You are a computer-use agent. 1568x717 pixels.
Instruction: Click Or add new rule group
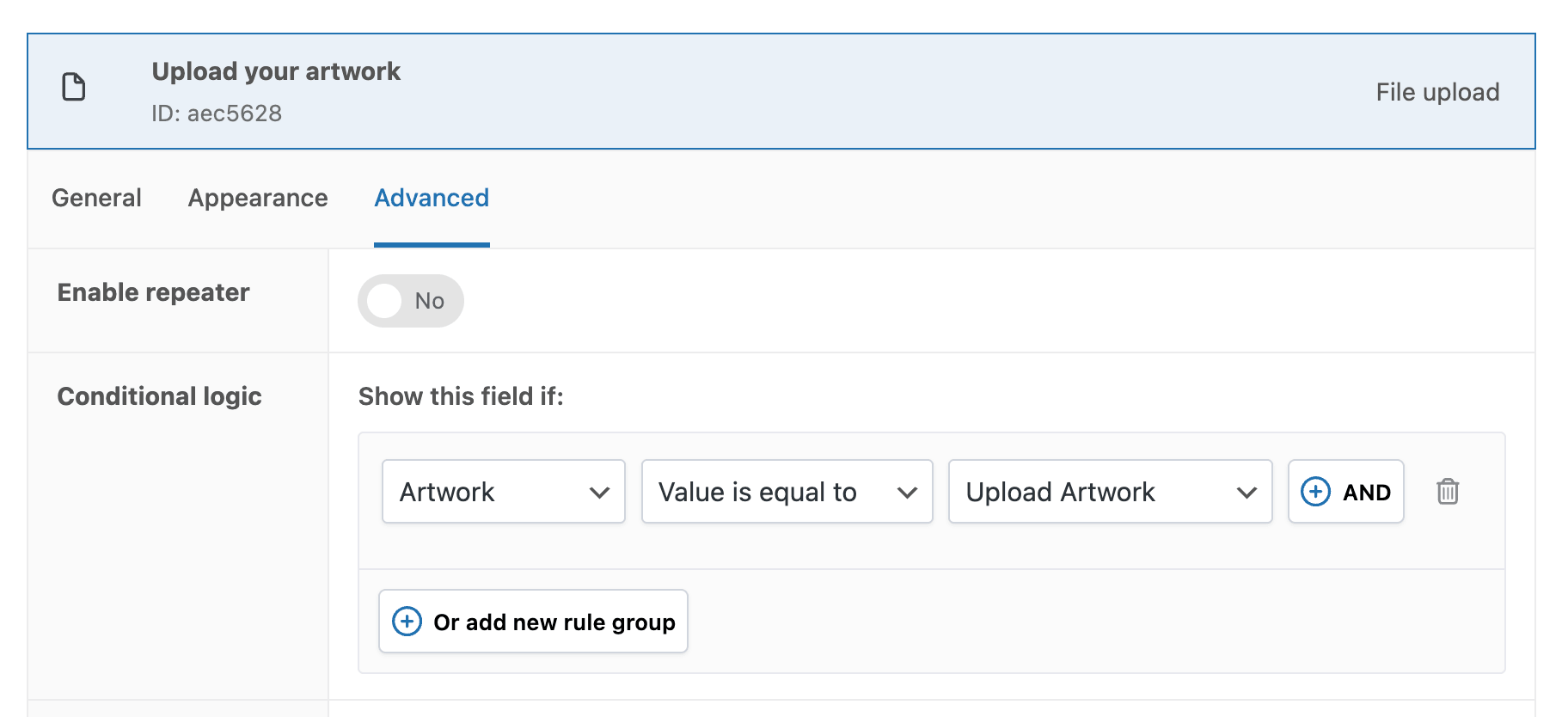(x=533, y=621)
